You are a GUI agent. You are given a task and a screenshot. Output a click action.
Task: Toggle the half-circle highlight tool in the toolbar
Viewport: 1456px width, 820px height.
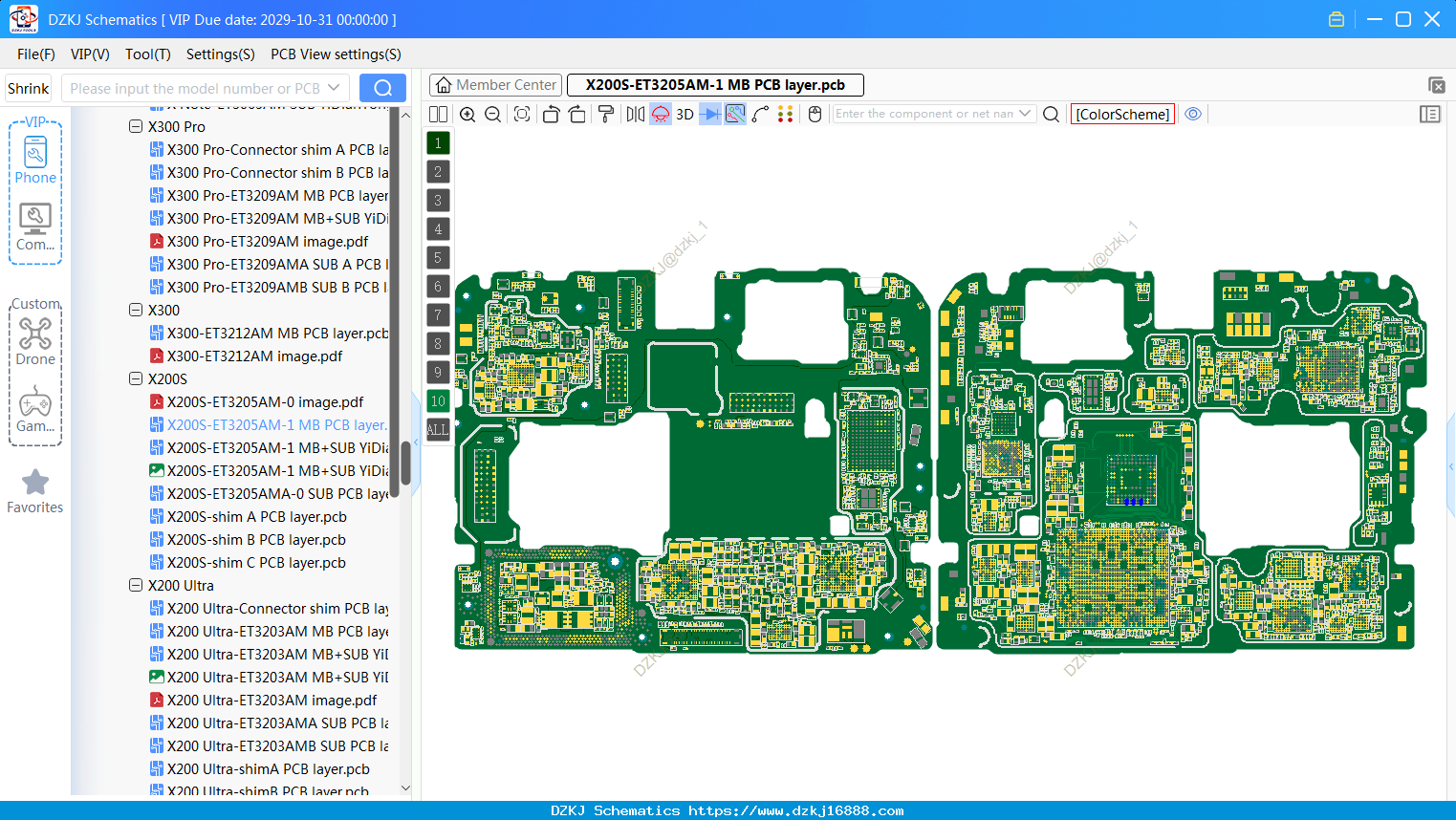tap(661, 114)
